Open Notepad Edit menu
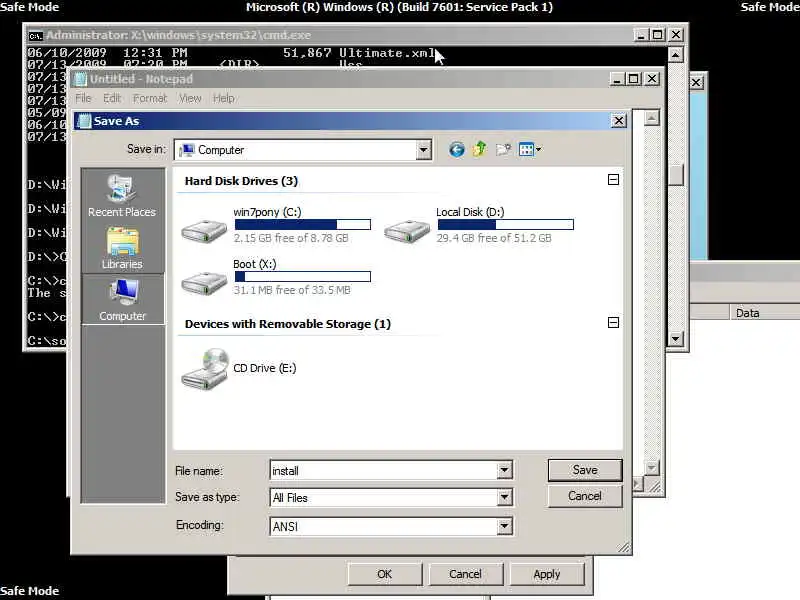 [112, 98]
